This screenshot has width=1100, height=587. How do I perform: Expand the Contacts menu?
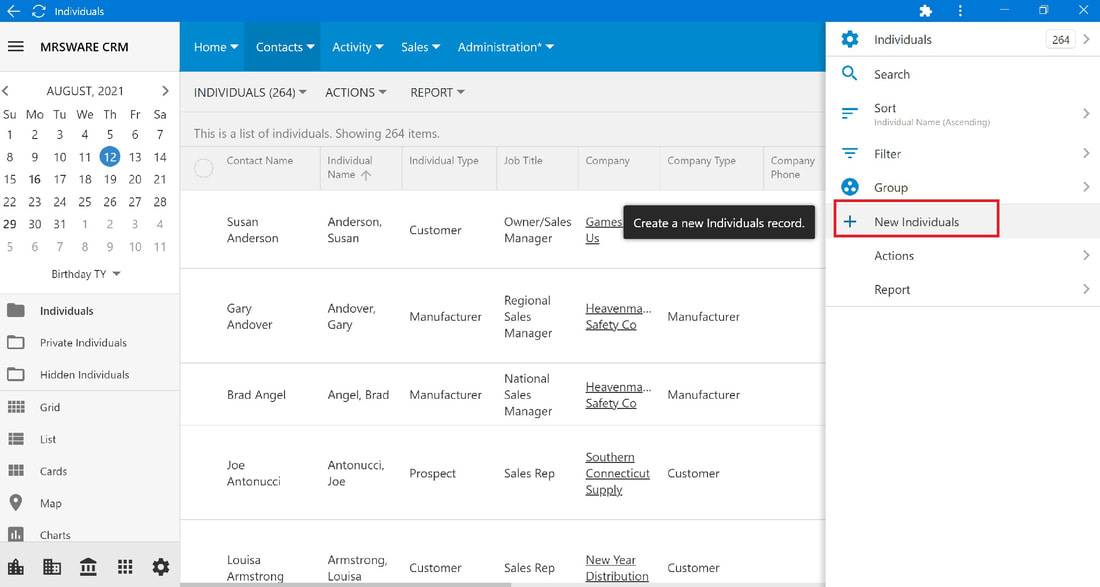[x=285, y=47]
